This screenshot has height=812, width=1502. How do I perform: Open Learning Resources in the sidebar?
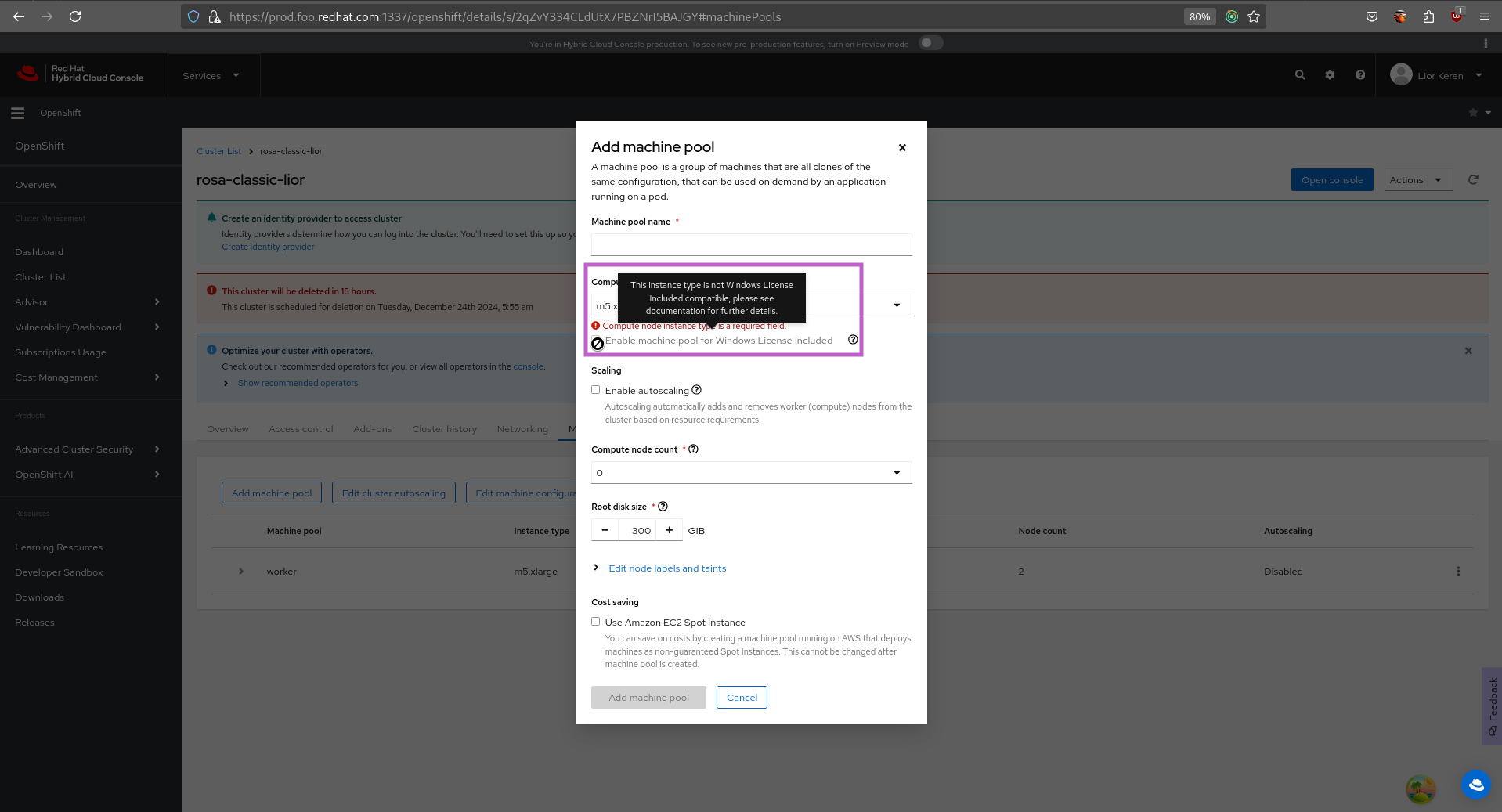coord(59,547)
